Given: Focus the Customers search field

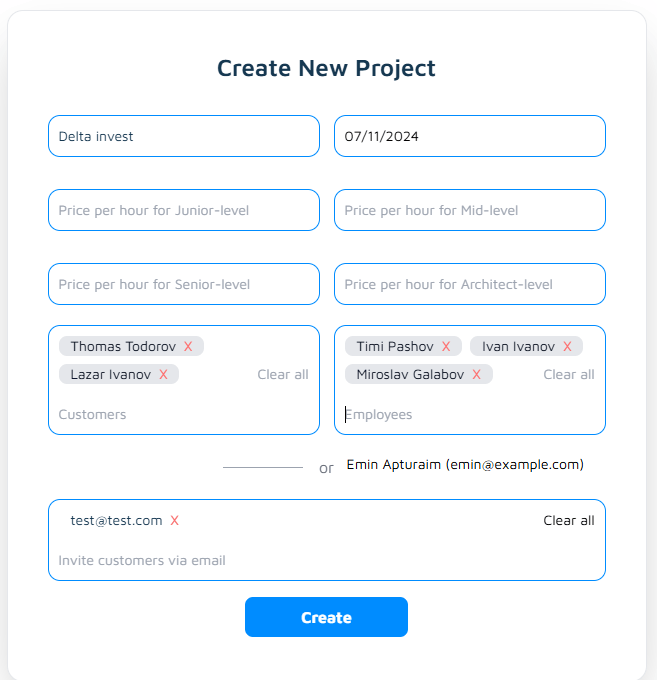Looking at the screenshot, I should point(180,414).
